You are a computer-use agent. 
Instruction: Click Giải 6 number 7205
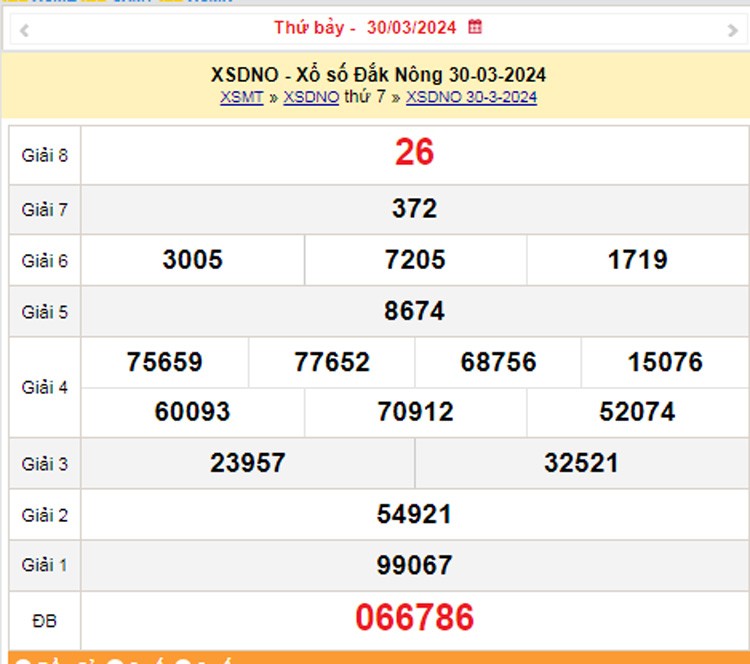pos(415,260)
